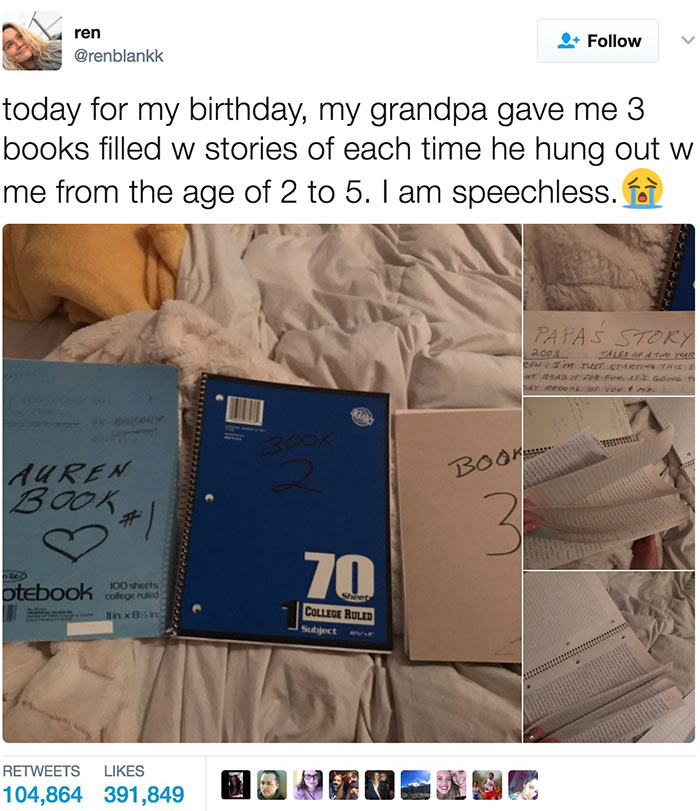Open the @renblankk handle link

(118, 56)
